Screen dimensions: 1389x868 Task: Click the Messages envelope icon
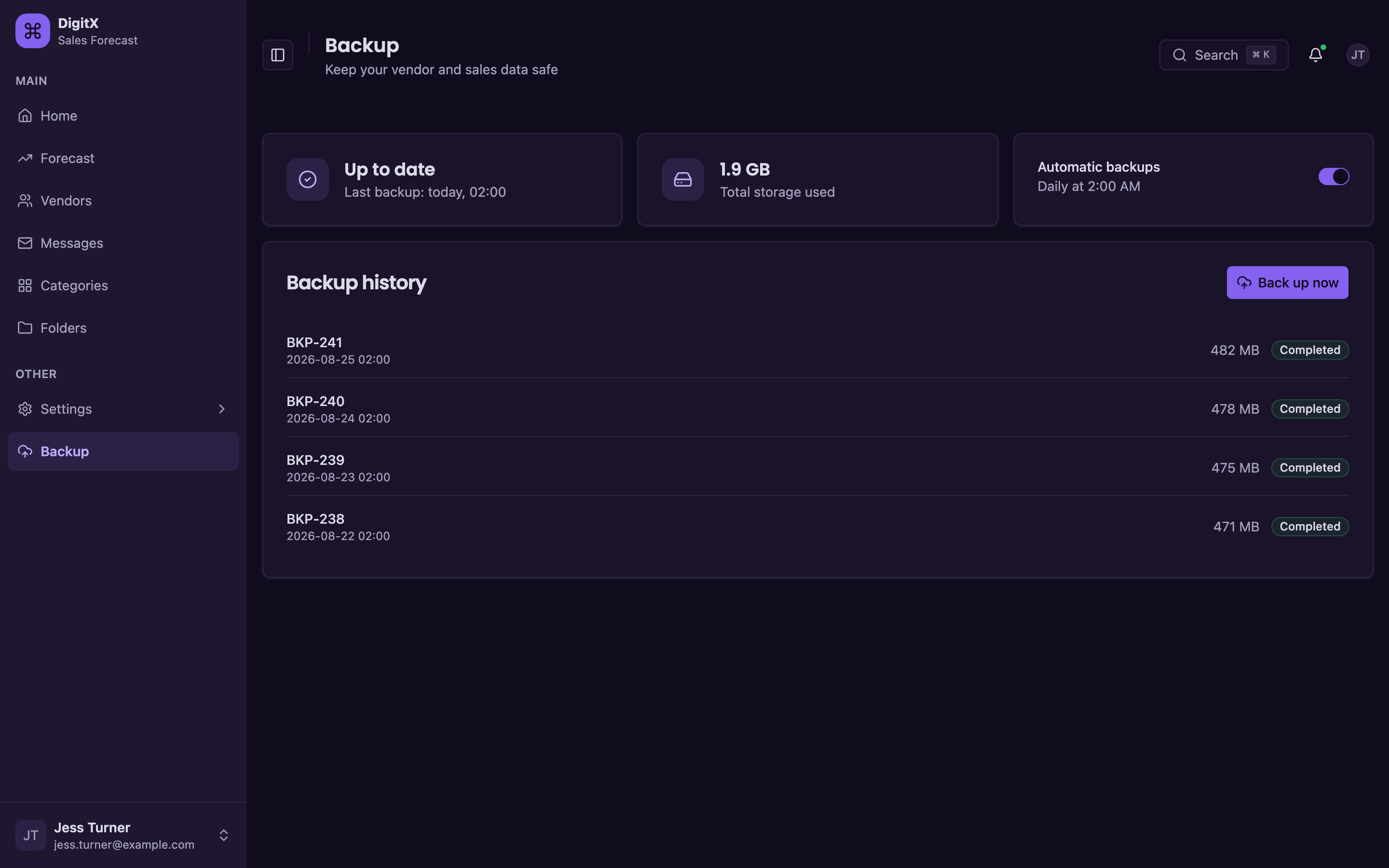point(25,243)
